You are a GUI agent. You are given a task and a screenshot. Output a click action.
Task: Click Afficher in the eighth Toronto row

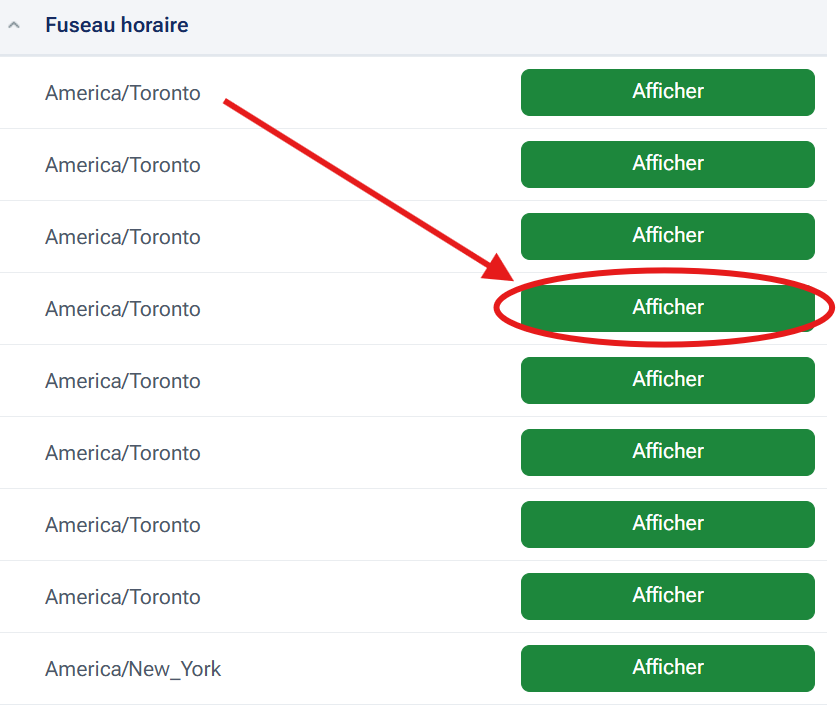click(x=667, y=596)
